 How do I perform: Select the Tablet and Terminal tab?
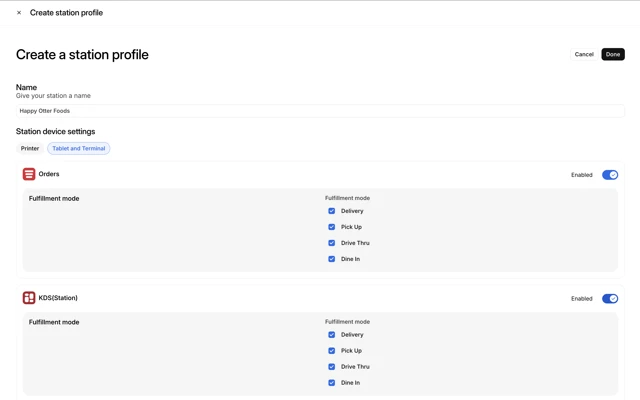[x=79, y=149]
